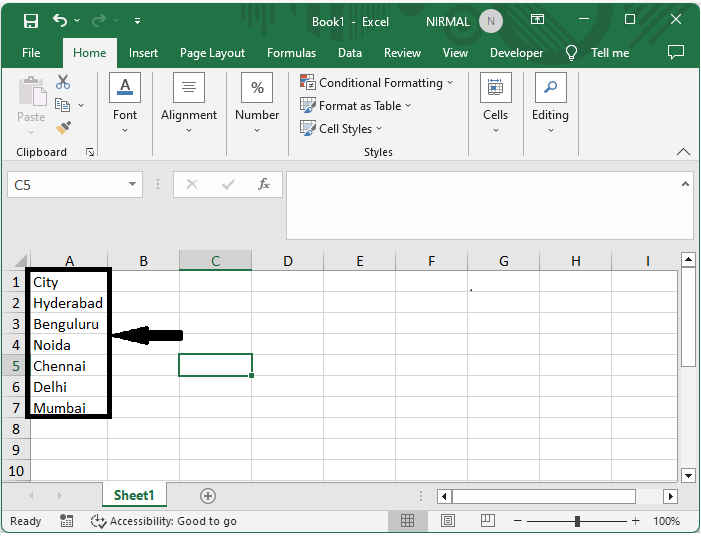Click the horizontal scrollbar left arrow

tap(444, 496)
